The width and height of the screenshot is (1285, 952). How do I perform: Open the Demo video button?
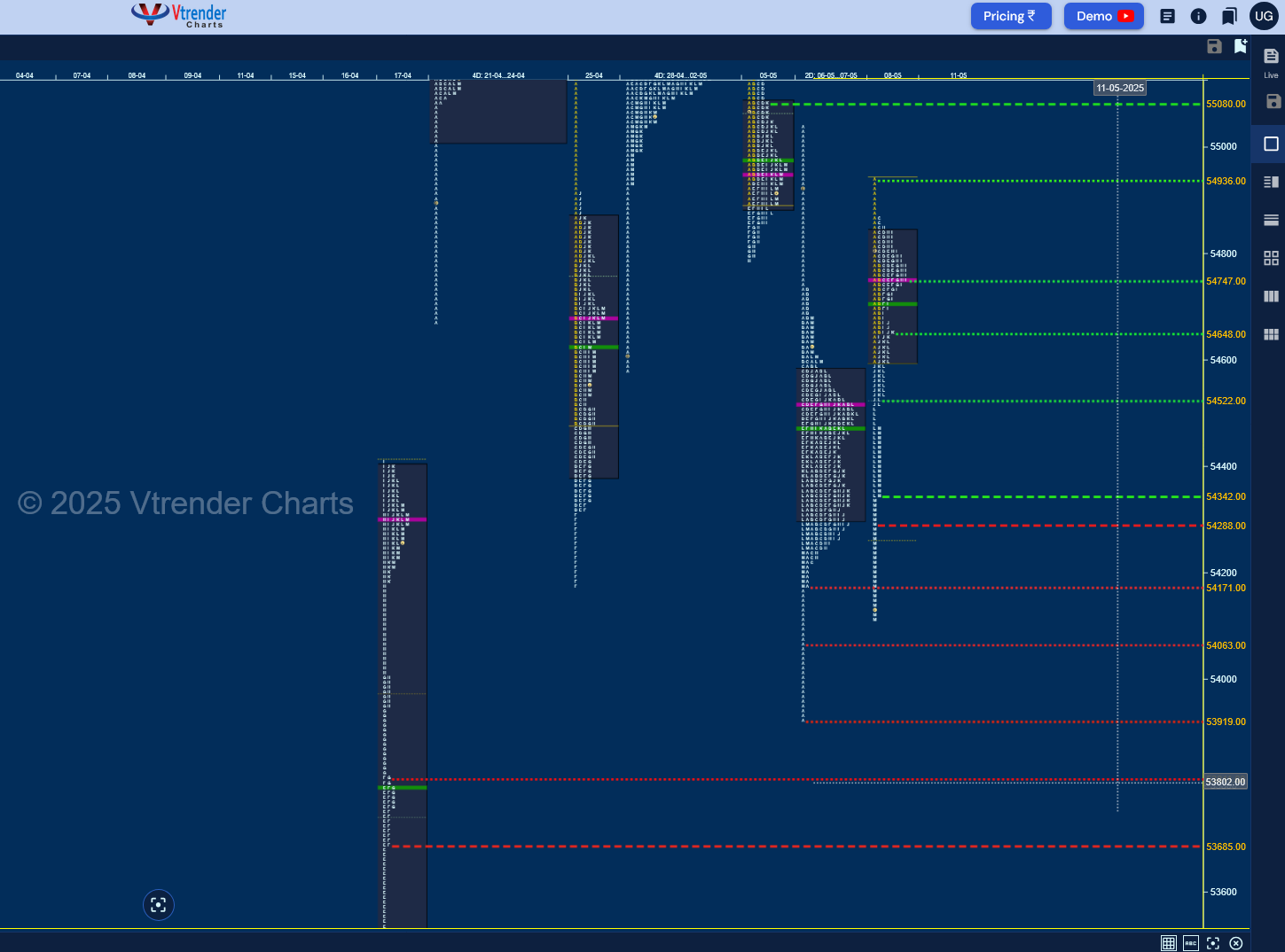(x=1104, y=16)
